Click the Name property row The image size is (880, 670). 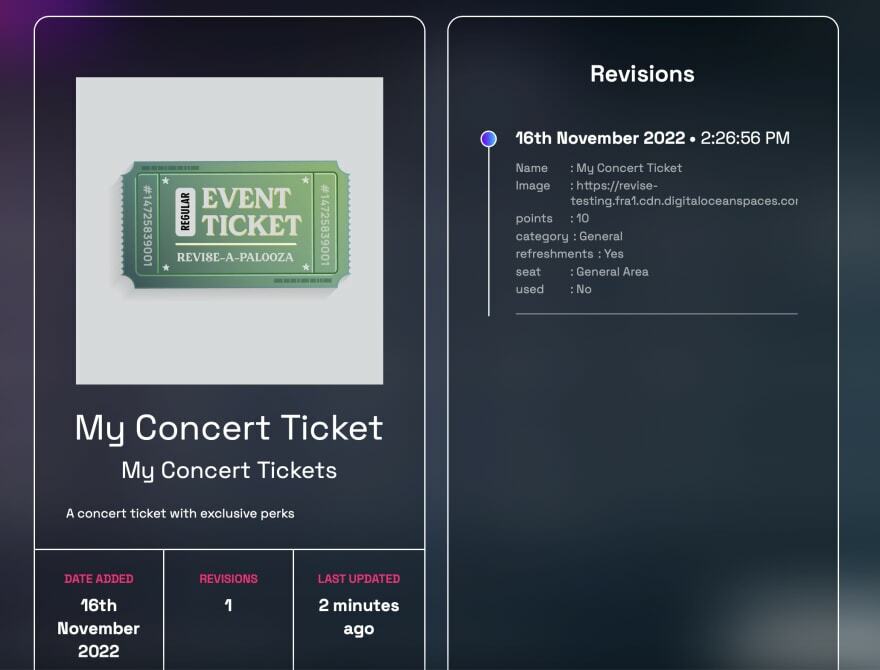[x=598, y=168]
